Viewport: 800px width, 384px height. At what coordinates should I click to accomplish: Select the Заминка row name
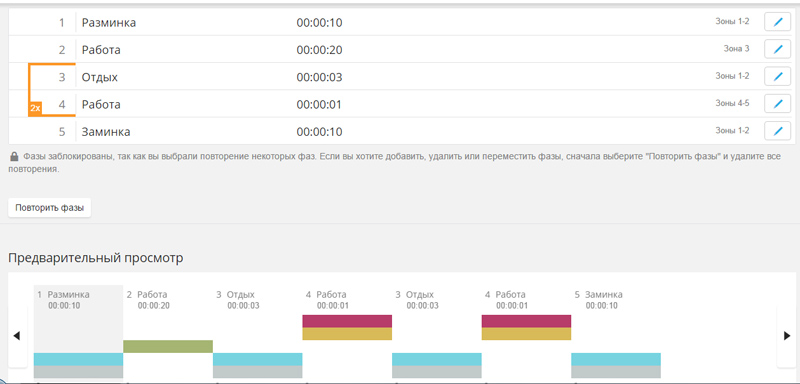click(106, 132)
